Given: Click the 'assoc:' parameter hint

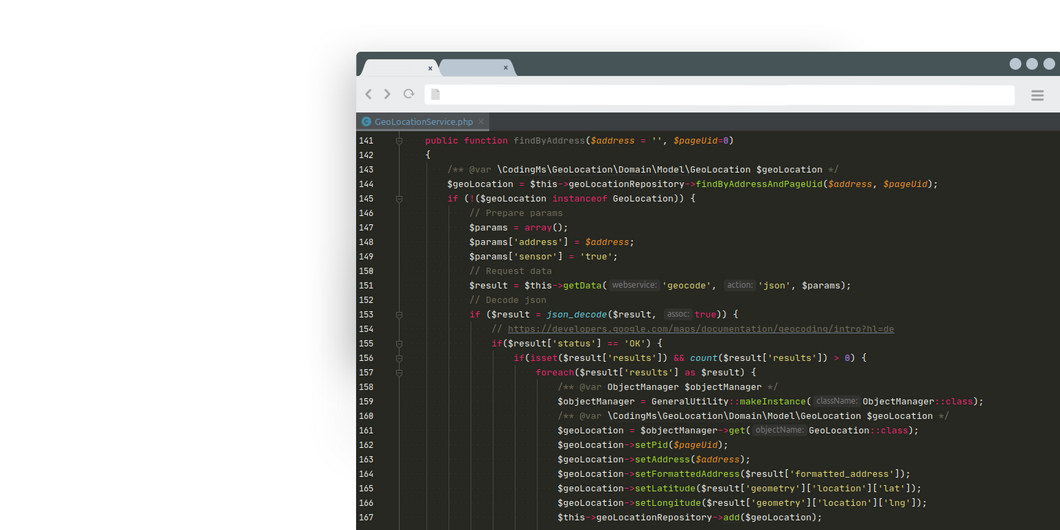Looking at the screenshot, I should tap(678, 314).
